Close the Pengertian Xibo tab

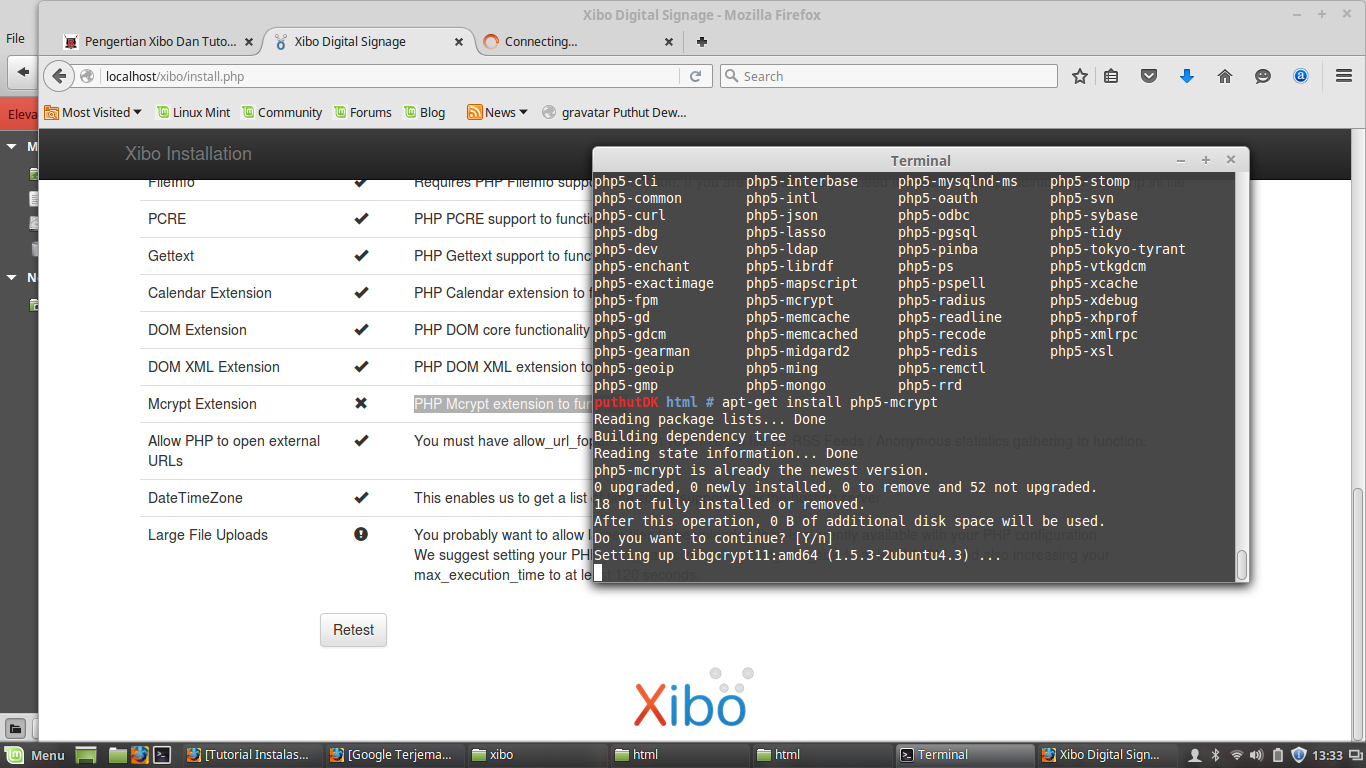[x=249, y=42]
